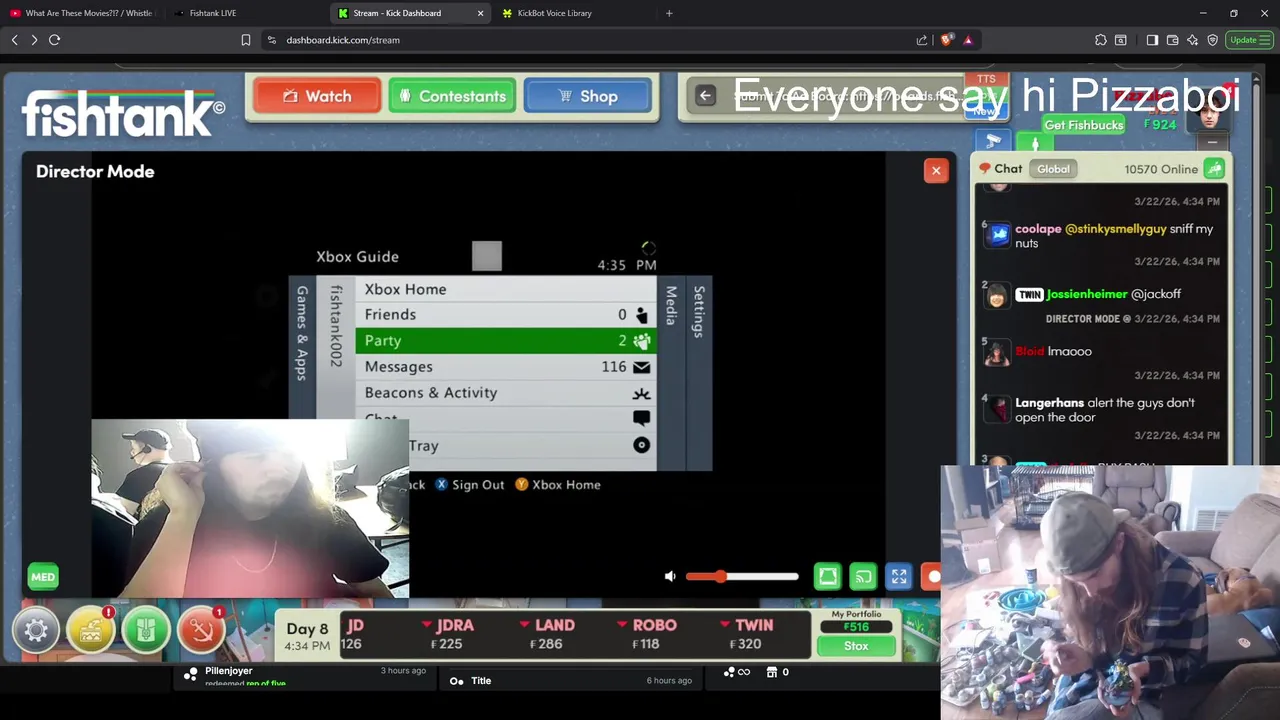Click the back arrow on the ad board
Viewport: 1280px width, 720px height.
pyautogui.click(x=705, y=96)
